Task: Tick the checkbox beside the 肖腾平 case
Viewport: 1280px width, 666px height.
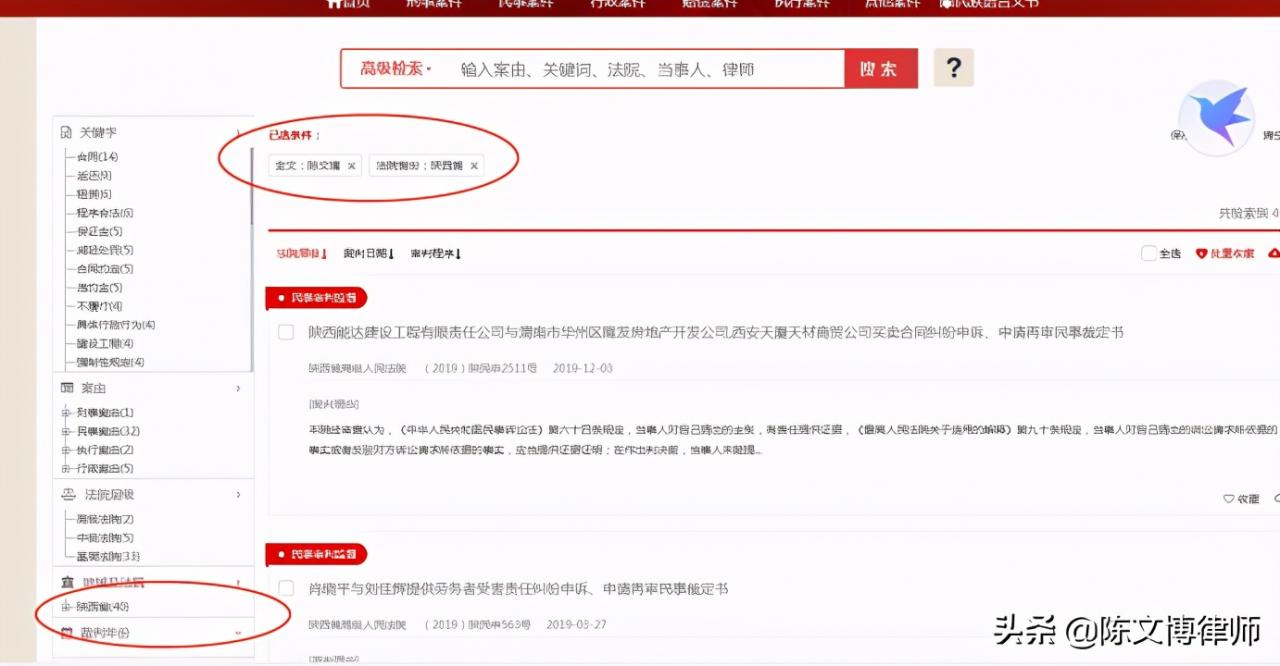Action: coord(286,589)
